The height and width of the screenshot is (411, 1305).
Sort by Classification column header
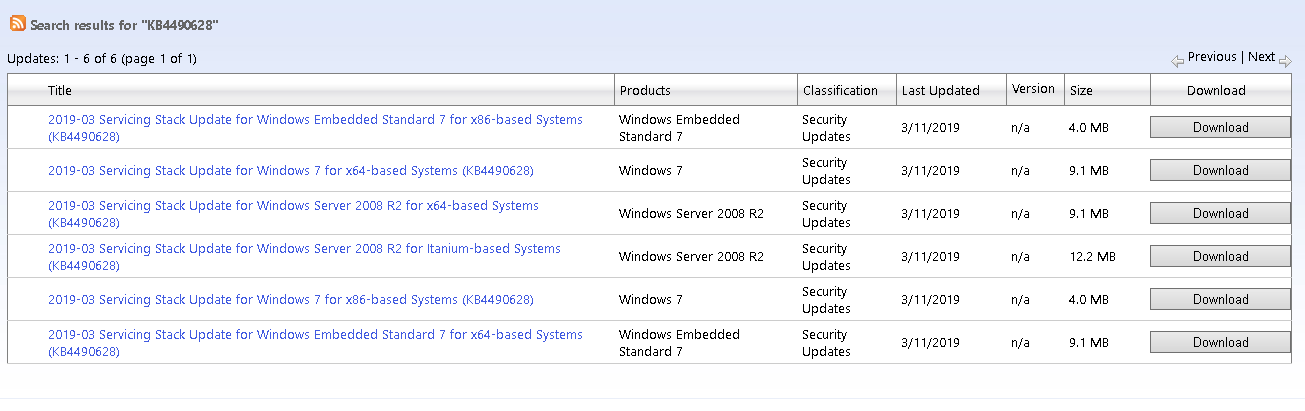point(840,90)
